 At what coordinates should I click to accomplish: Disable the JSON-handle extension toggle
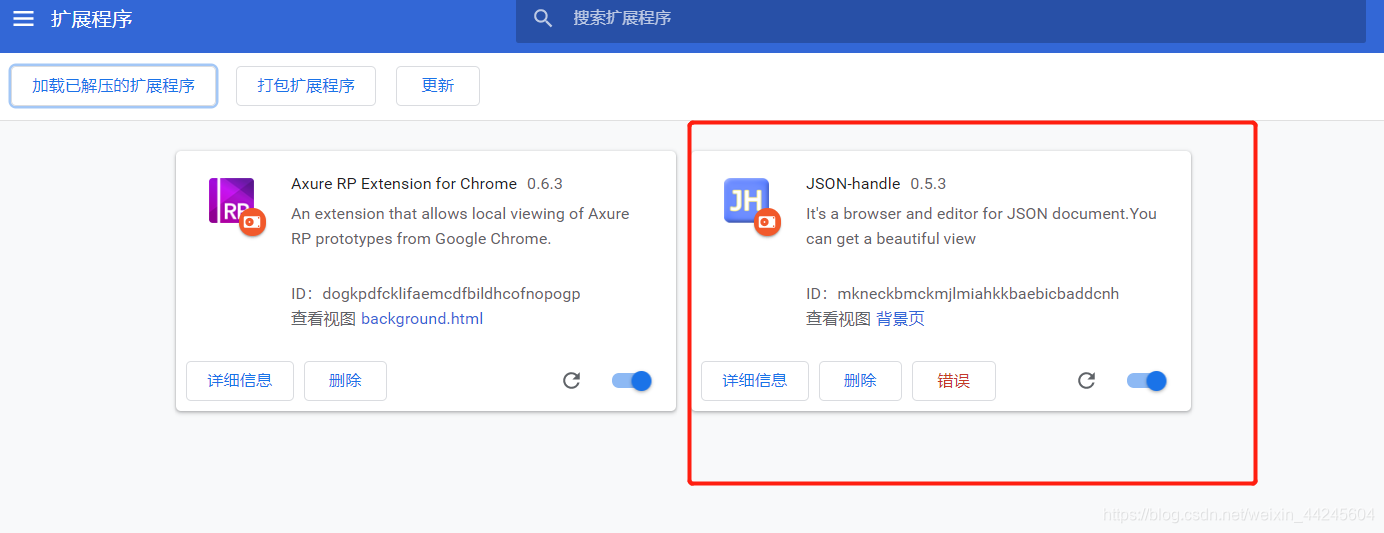pos(1147,381)
